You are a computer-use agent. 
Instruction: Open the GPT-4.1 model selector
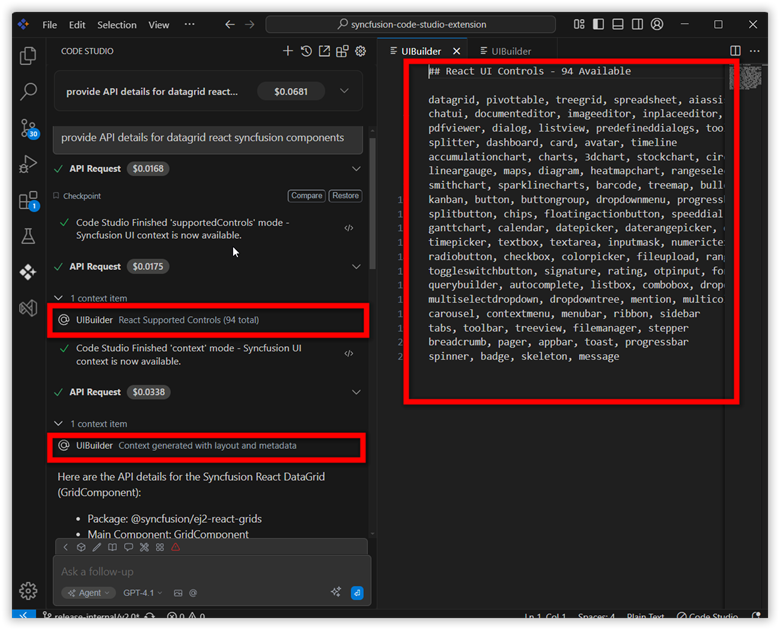click(x=143, y=593)
